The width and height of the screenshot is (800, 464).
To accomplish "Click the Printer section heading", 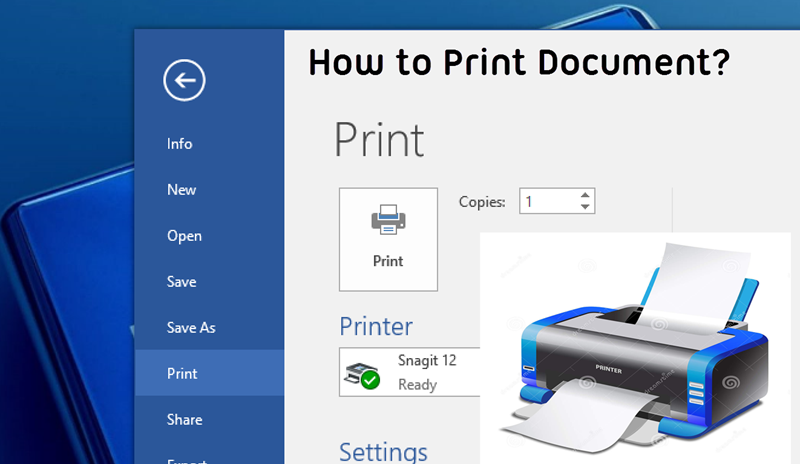I will [x=376, y=326].
